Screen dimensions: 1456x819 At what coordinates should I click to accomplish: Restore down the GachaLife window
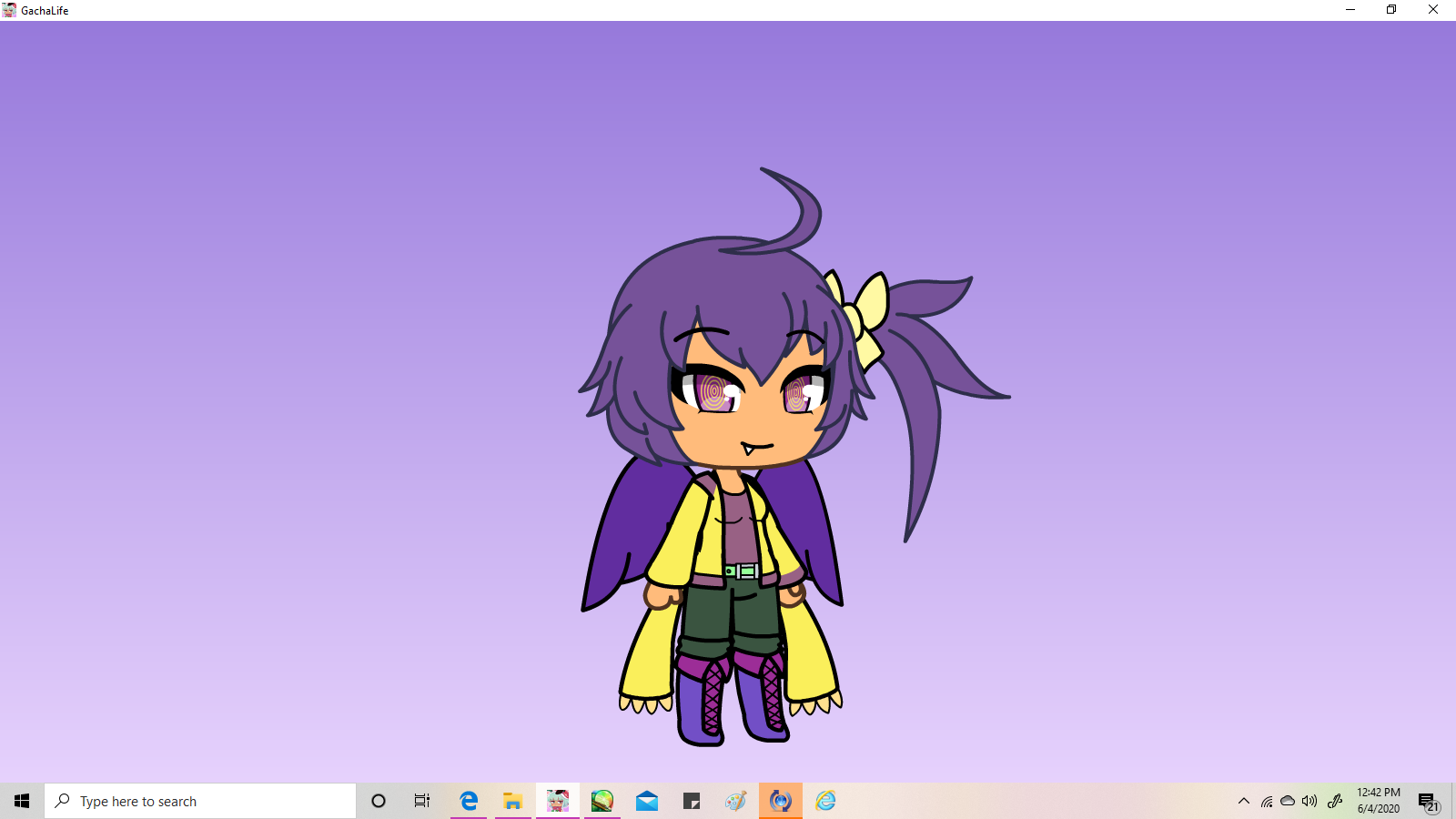(x=1391, y=10)
